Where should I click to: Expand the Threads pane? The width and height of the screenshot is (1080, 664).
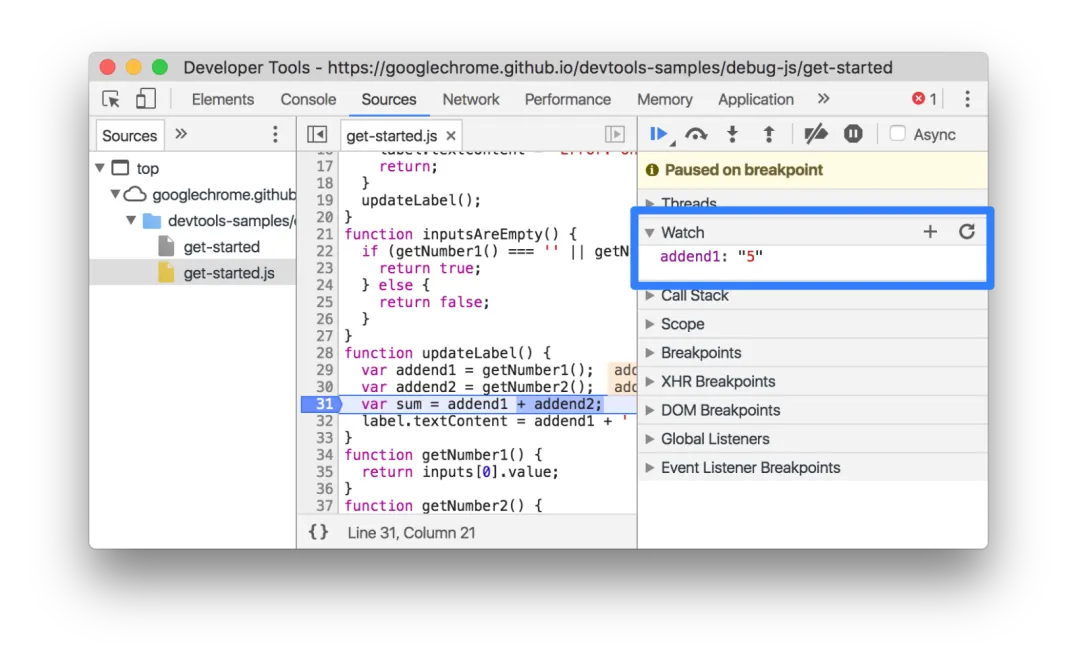point(650,203)
